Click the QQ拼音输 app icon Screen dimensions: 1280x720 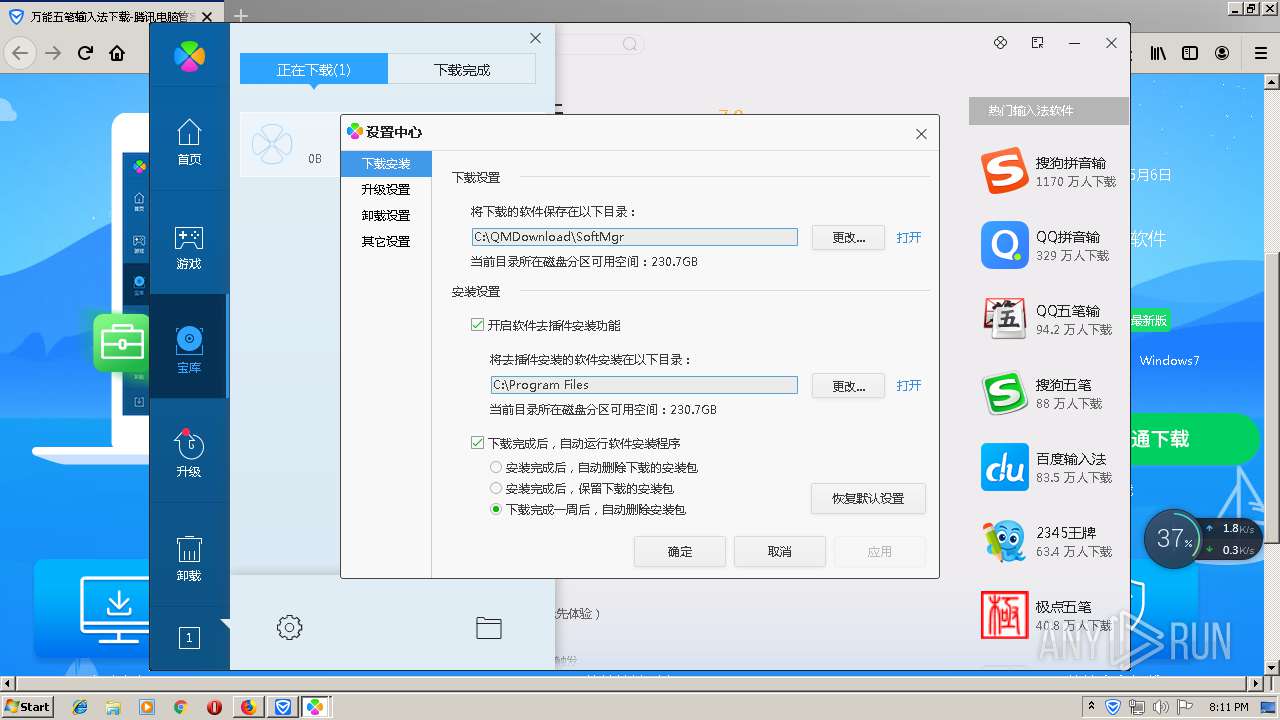pyautogui.click(x=1004, y=245)
